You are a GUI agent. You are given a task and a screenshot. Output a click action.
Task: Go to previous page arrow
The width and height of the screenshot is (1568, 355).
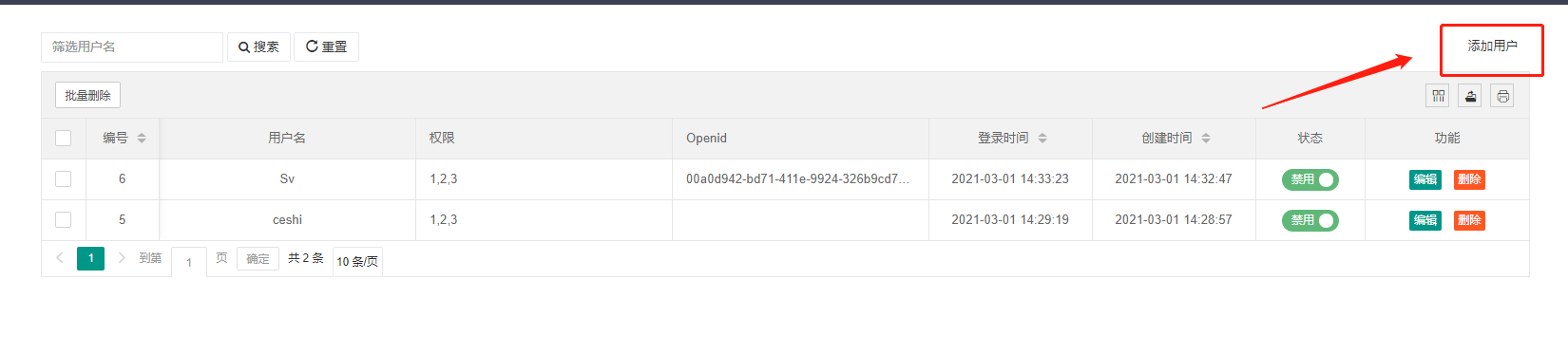60,258
